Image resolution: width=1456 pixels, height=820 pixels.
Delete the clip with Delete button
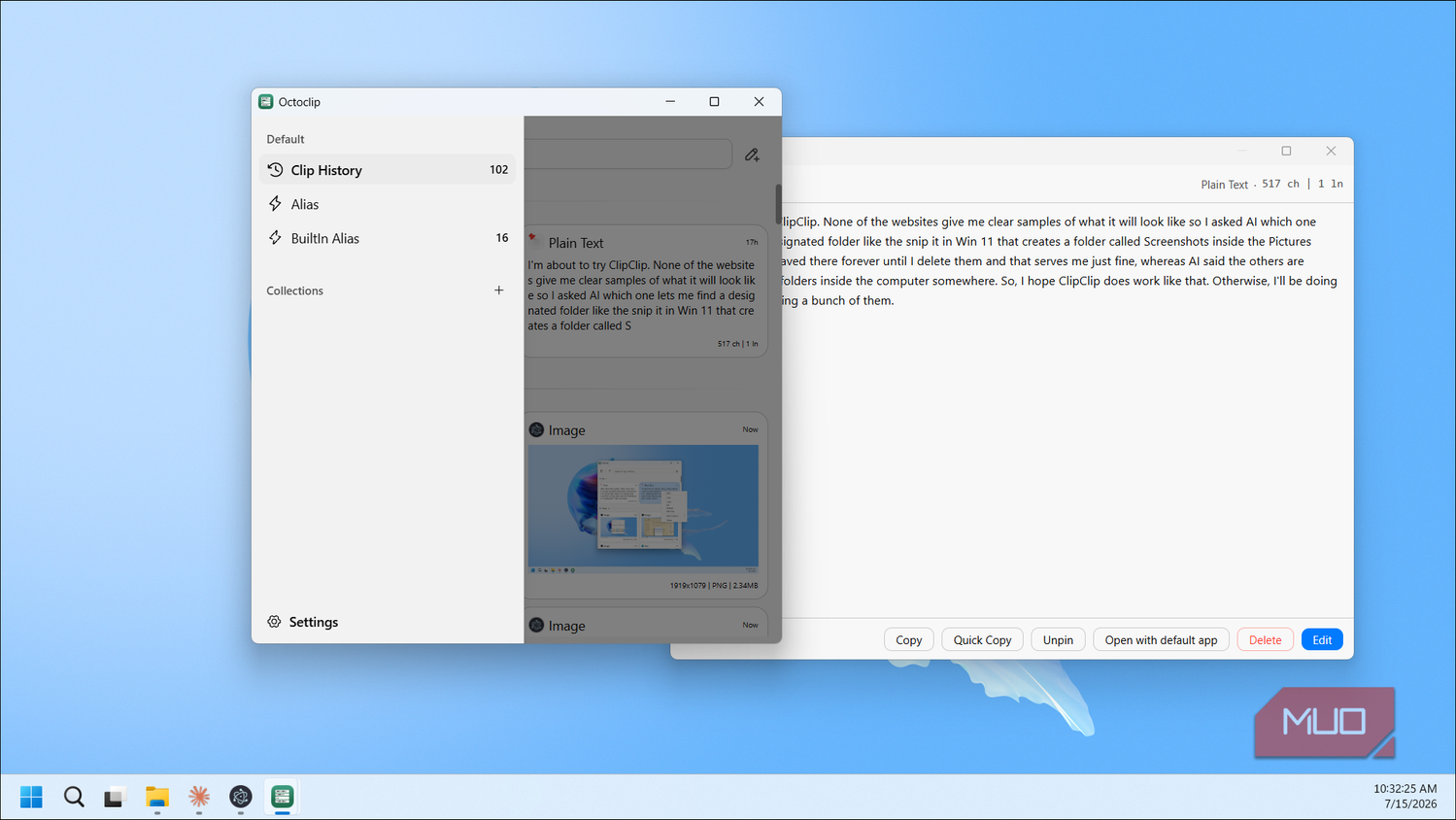pyautogui.click(x=1265, y=639)
